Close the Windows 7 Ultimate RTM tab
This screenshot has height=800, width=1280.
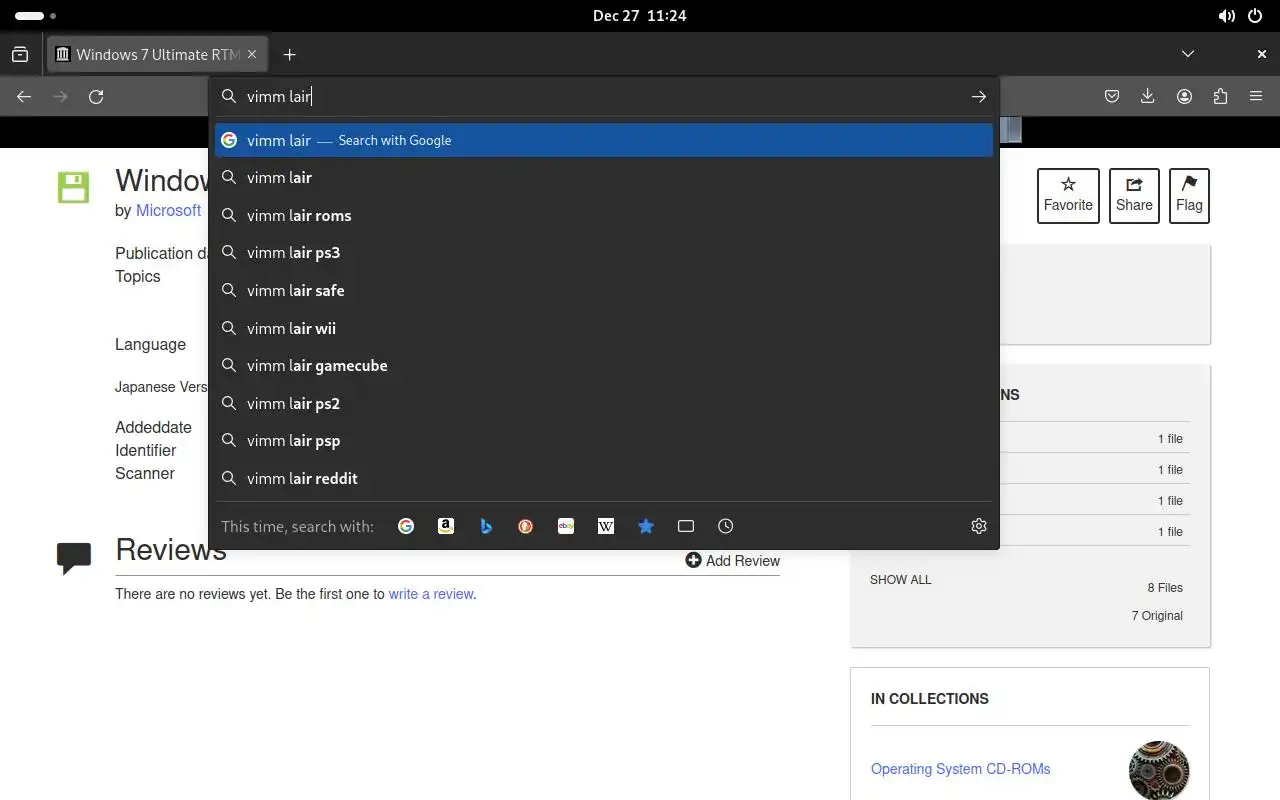tap(253, 54)
